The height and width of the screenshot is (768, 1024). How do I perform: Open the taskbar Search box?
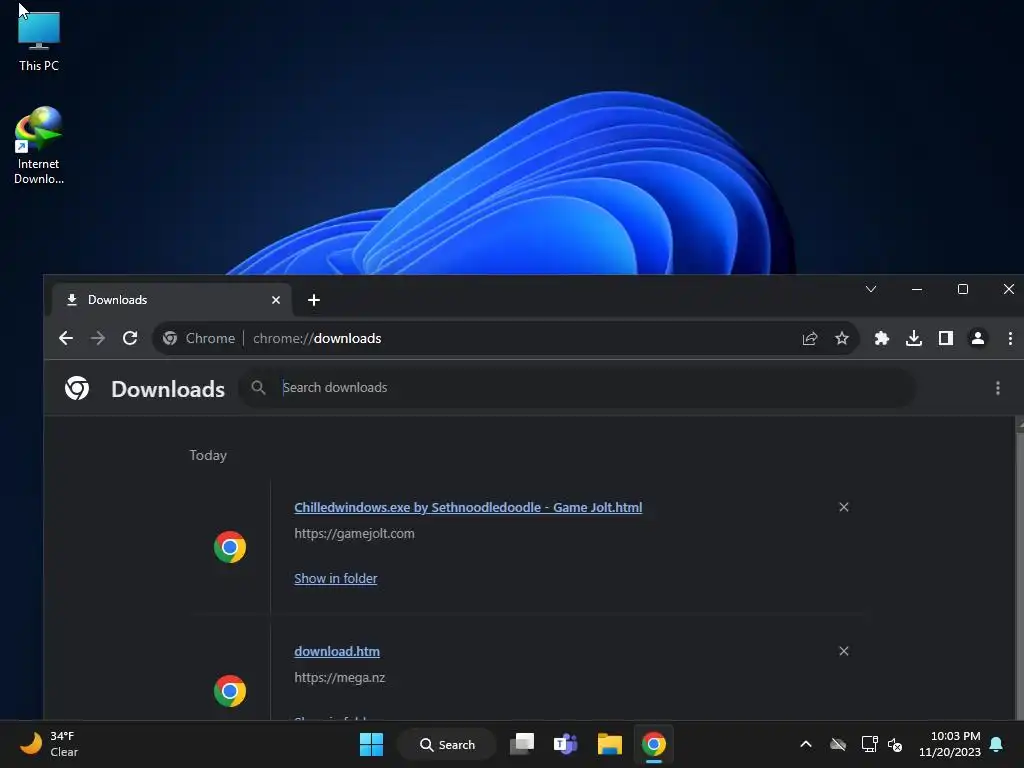pyautogui.click(x=447, y=744)
